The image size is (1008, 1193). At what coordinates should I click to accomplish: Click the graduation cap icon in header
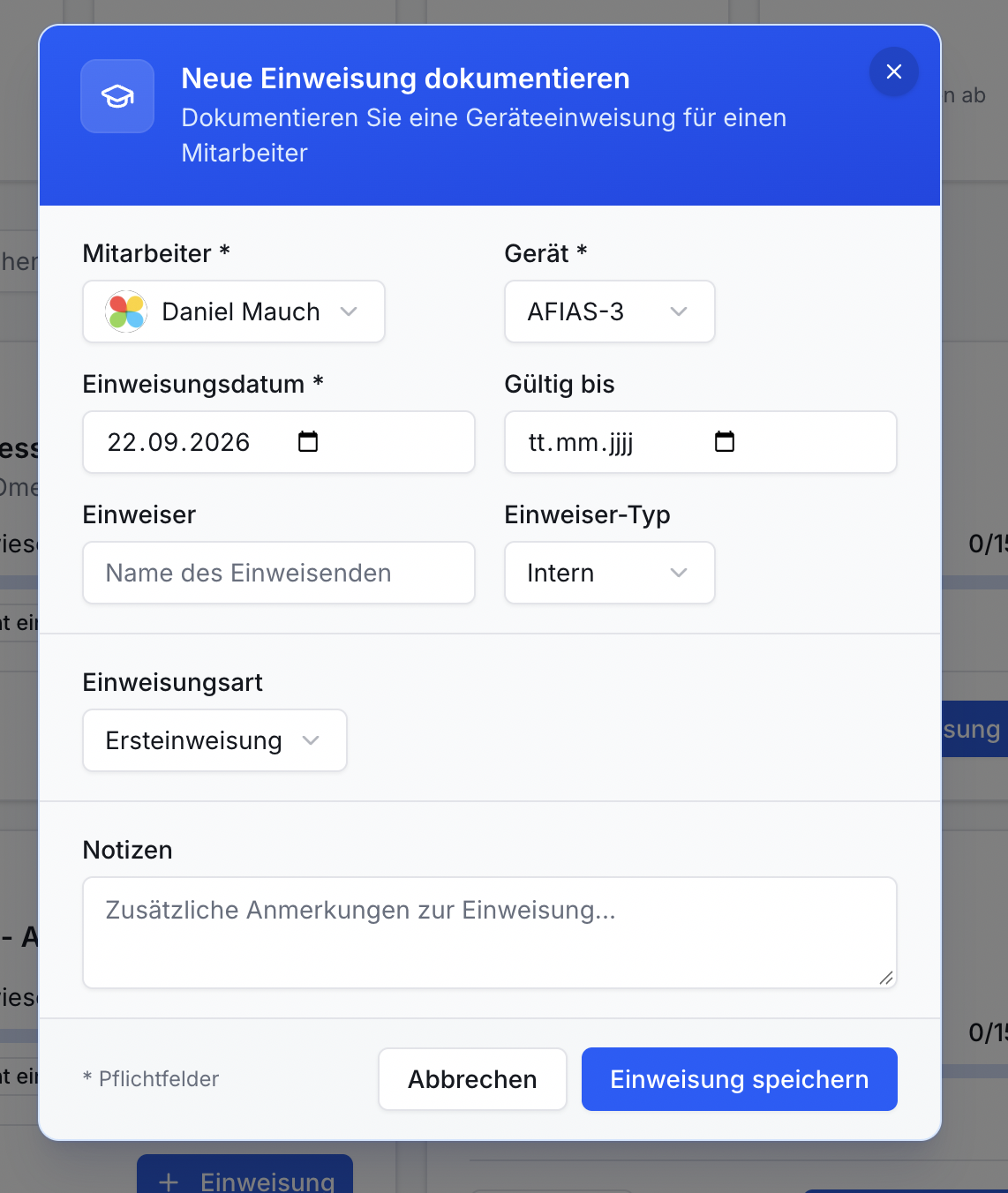(x=117, y=96)
